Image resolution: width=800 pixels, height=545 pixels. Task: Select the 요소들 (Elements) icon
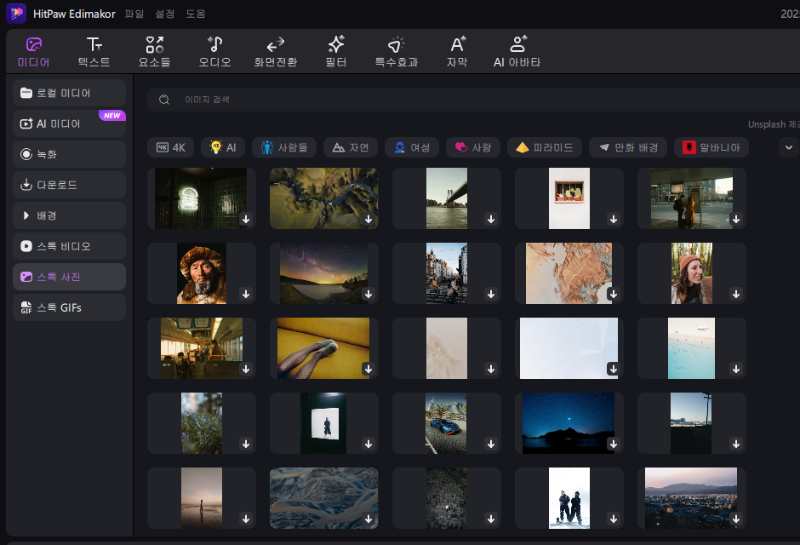point(154,51)
